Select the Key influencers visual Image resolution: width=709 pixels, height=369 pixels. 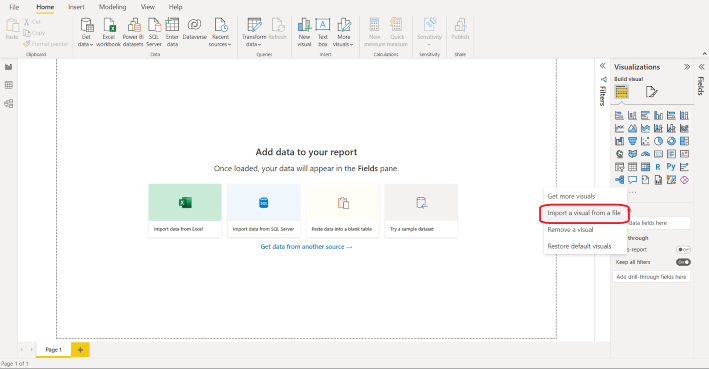coord(684,167)
